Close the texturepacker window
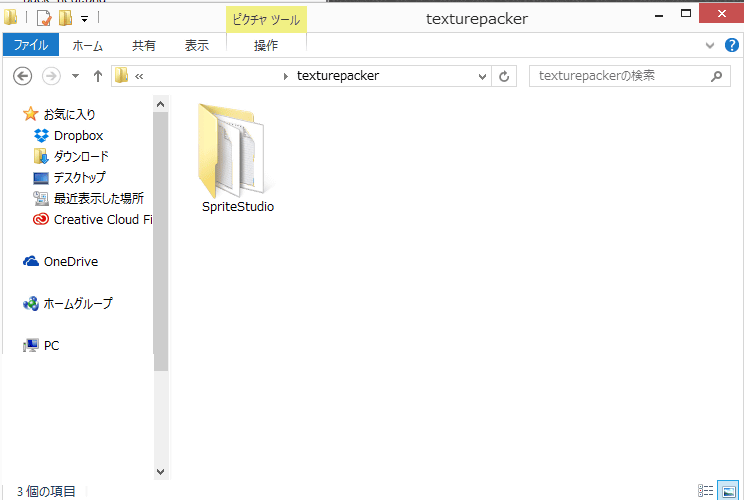 click(722, 14)
